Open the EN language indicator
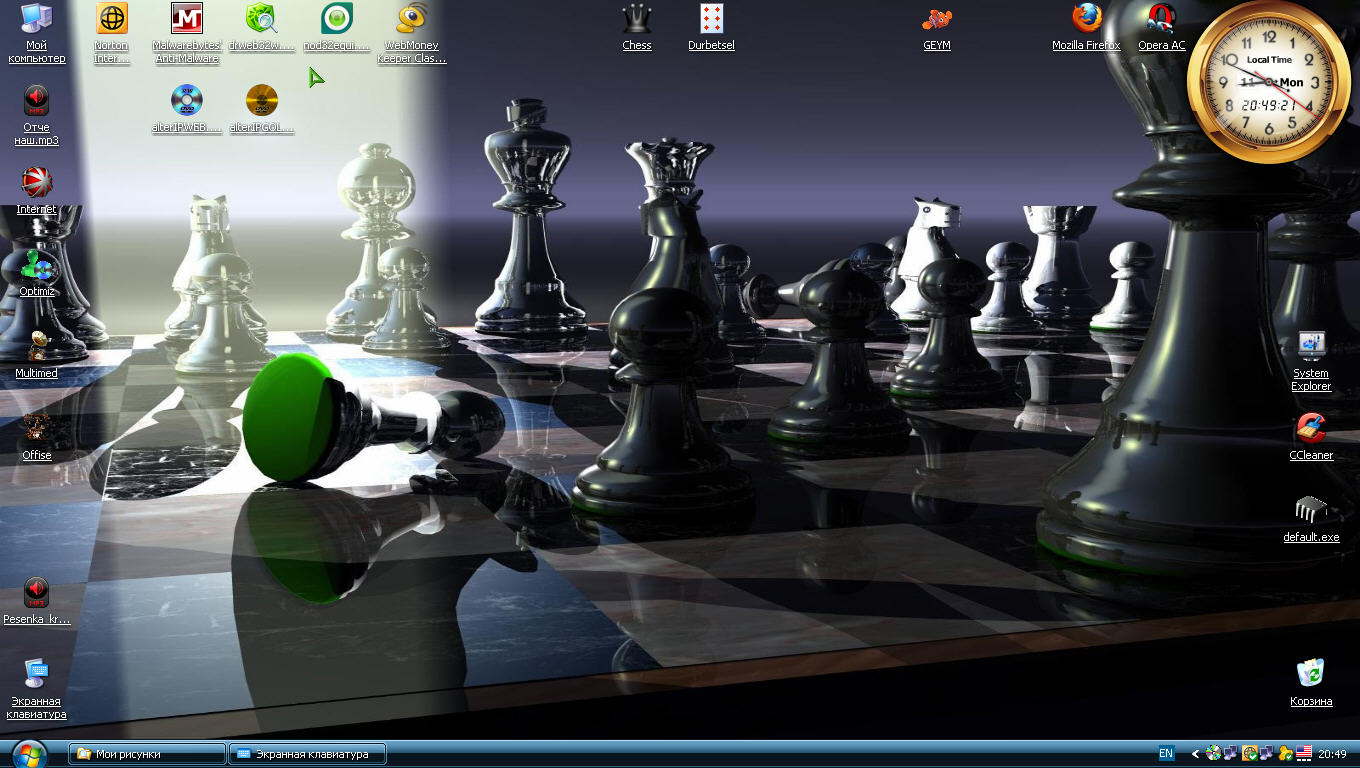The width and height of the screenshot is (1360, 768). coord(1167,753)
